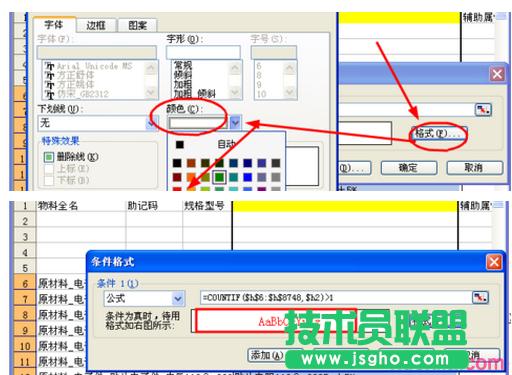512x375 pixels.
Task: Click range selector icon beside COUNTIF formula
Action: tap(480, 298)
